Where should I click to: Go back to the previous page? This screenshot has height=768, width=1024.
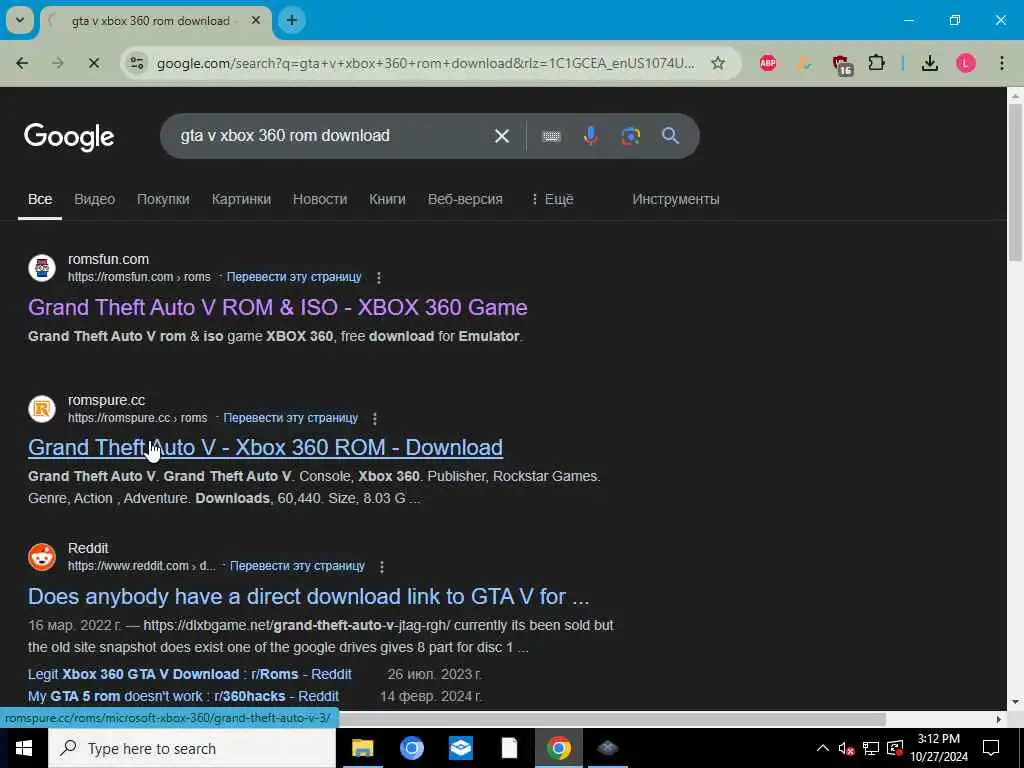click(22, 63)
